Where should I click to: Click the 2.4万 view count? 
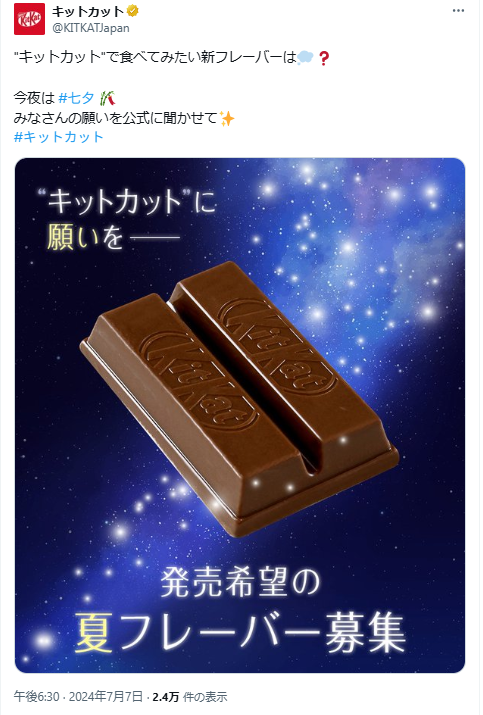point(165,697)
